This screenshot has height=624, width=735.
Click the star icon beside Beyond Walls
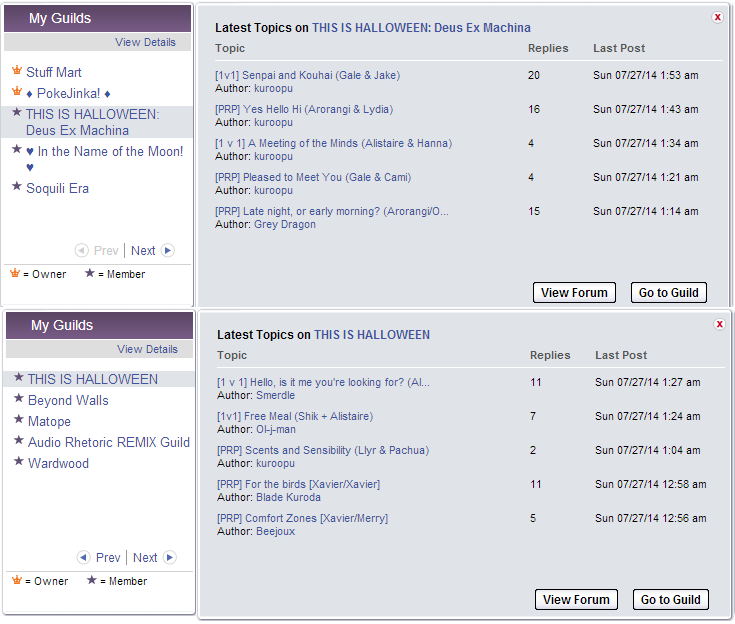19,399
